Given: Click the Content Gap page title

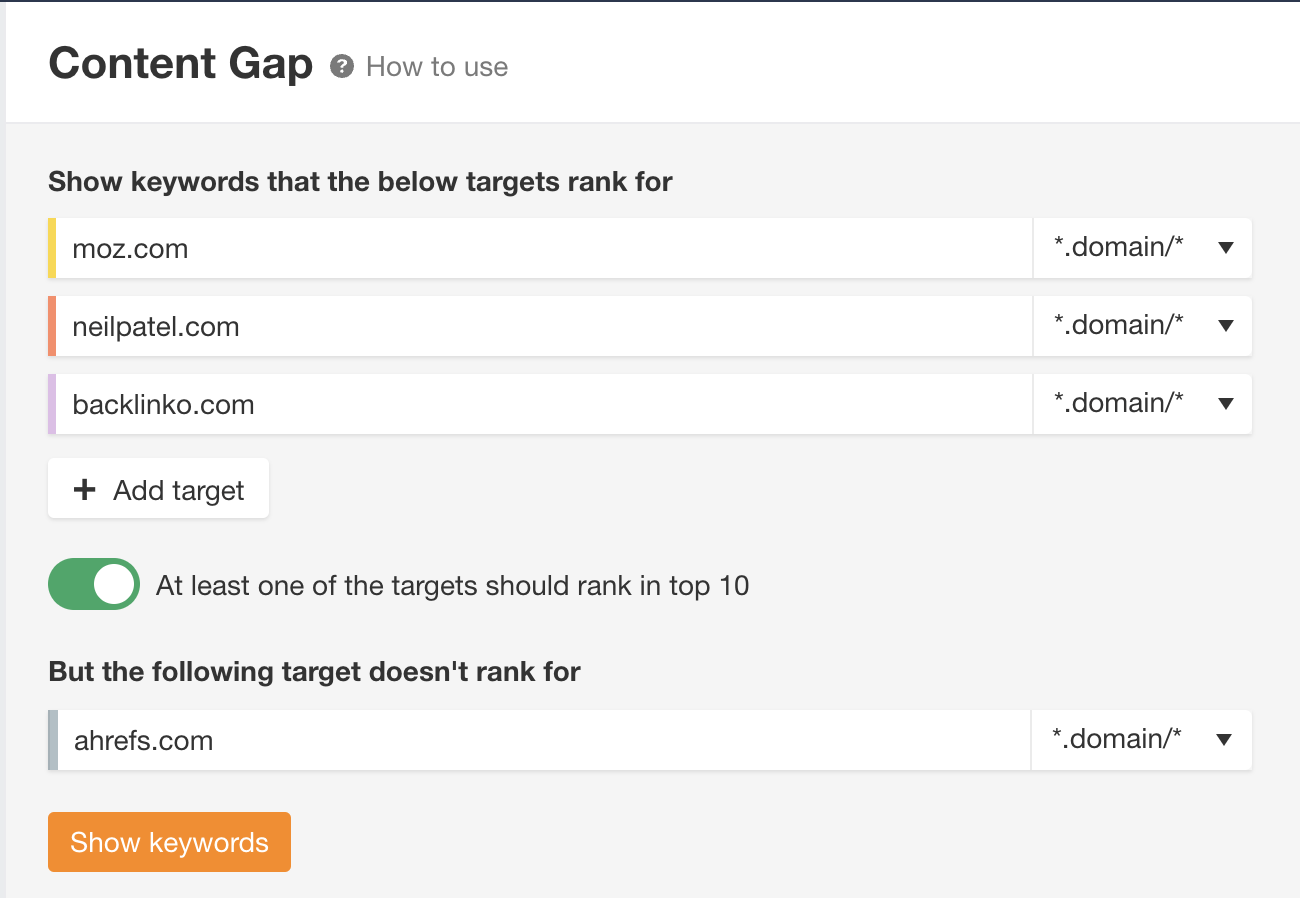Looking at the screenshot, I should tap(180, 63).
